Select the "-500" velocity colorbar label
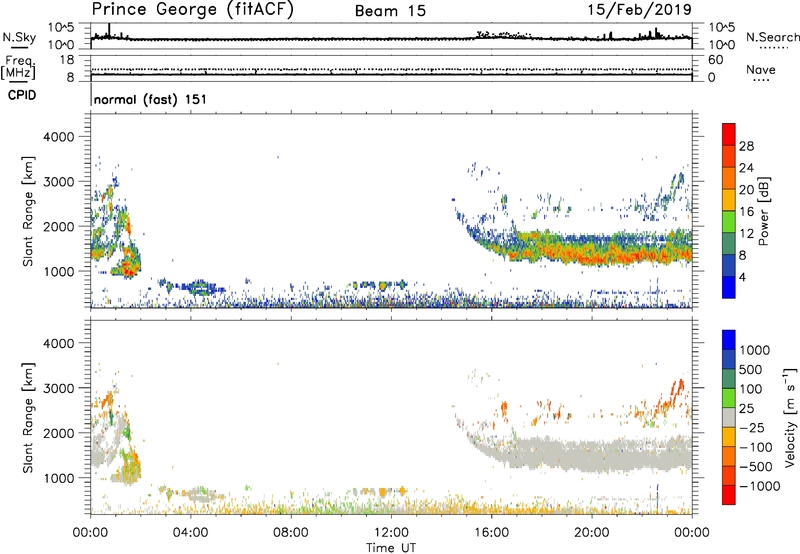This screenshot has width=800, height=554. tap(755, 467)
